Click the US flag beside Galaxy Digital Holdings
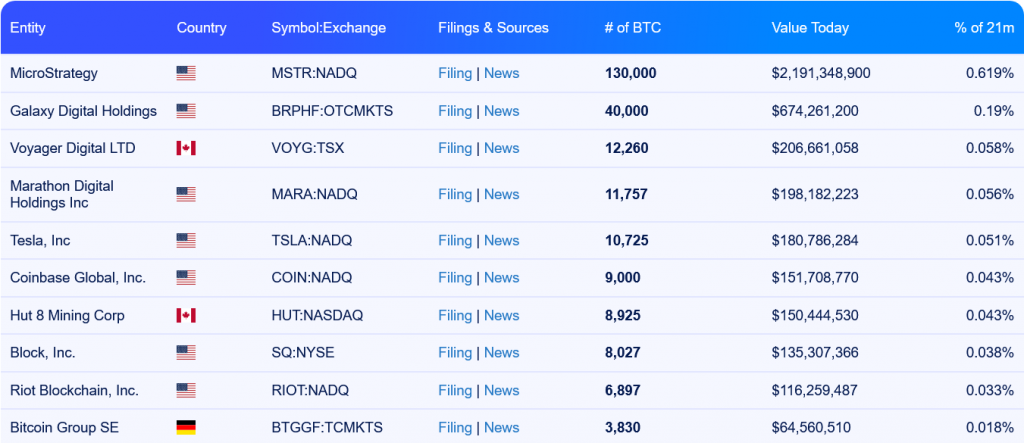The height and width of the screenshot is (443, 1024). click(x=185, y=111)
